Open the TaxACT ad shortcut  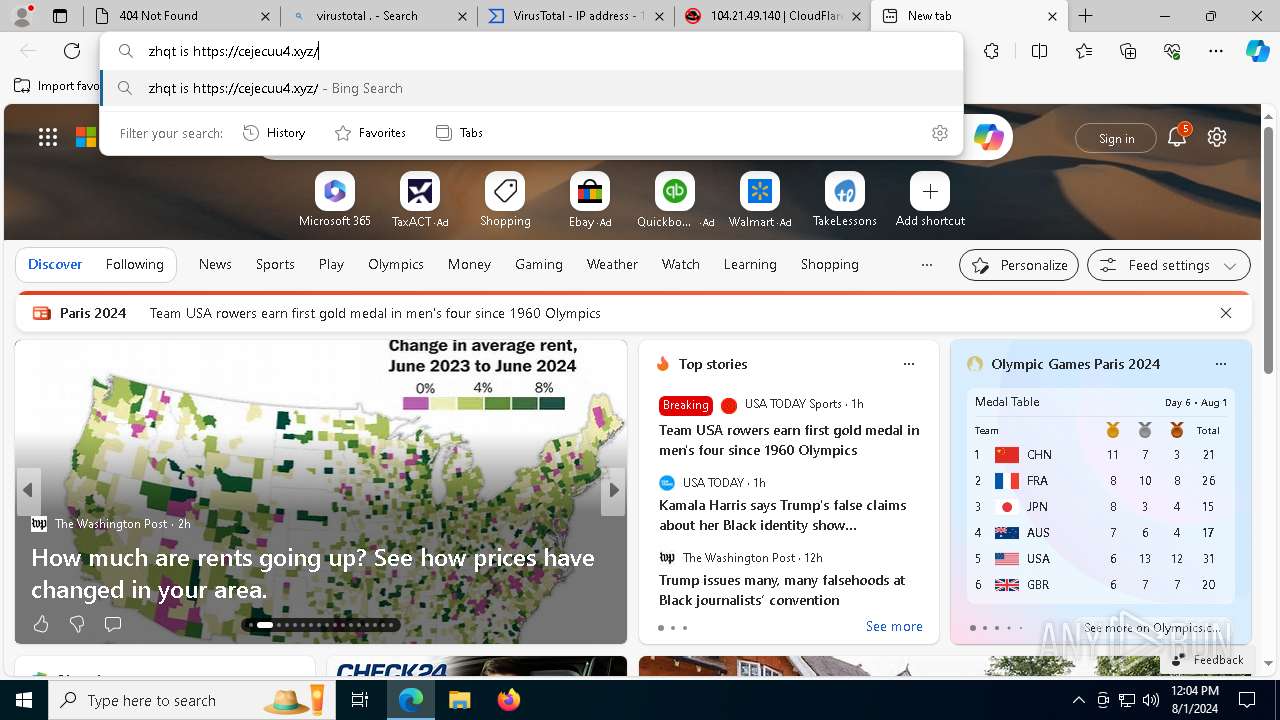coord(420,199)
